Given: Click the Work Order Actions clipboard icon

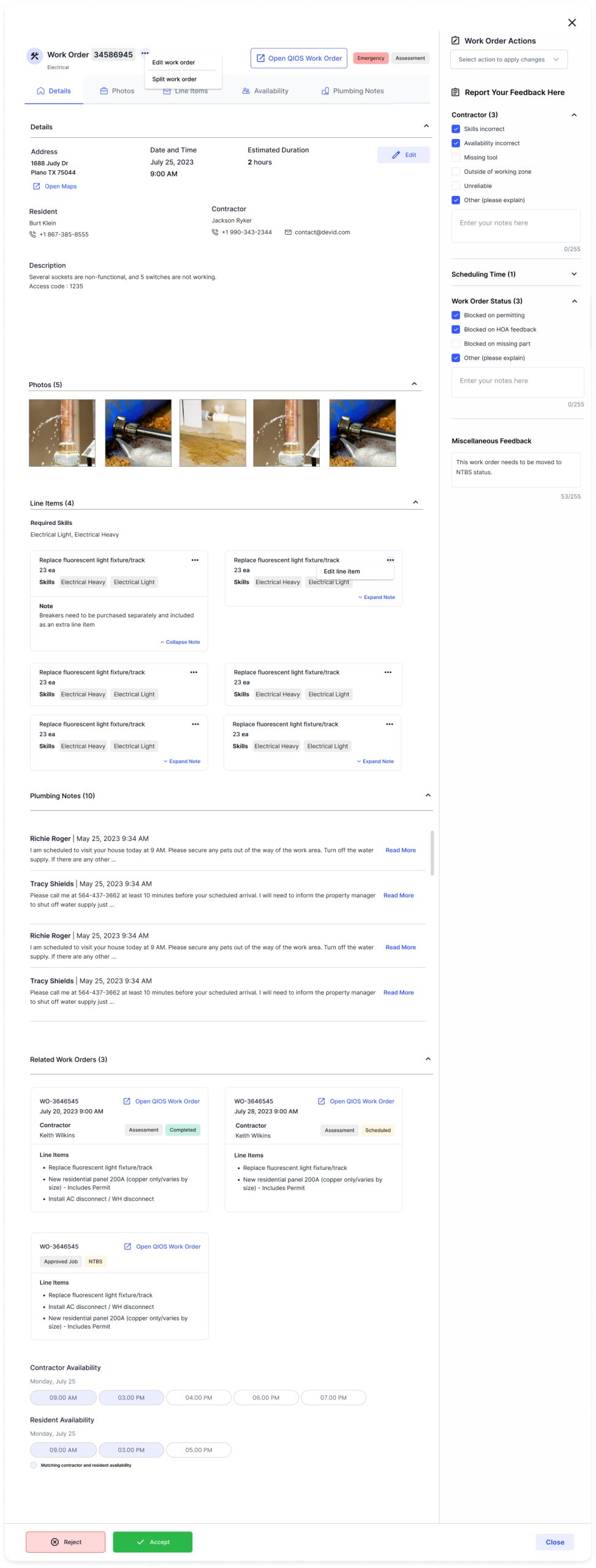Looking at the screenshot, I should coord(455,40).
